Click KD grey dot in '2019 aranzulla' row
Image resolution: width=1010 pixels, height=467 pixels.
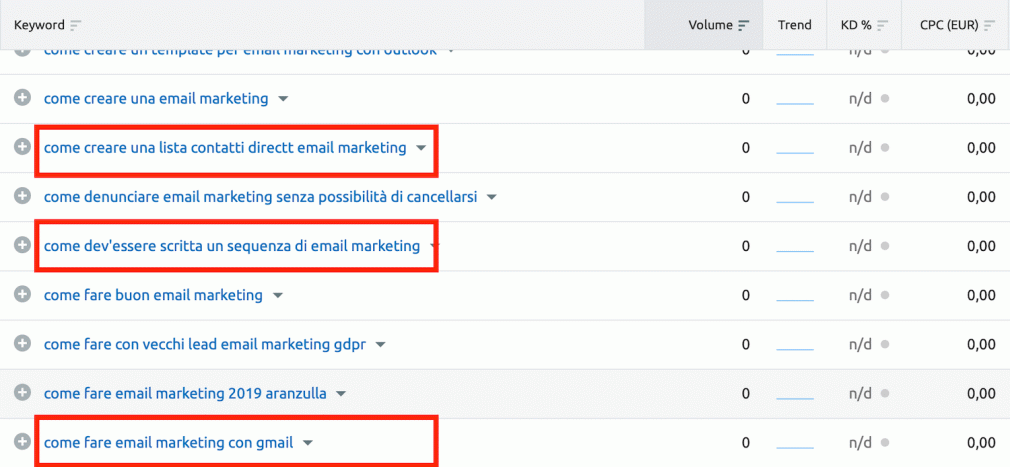(885, 394)
